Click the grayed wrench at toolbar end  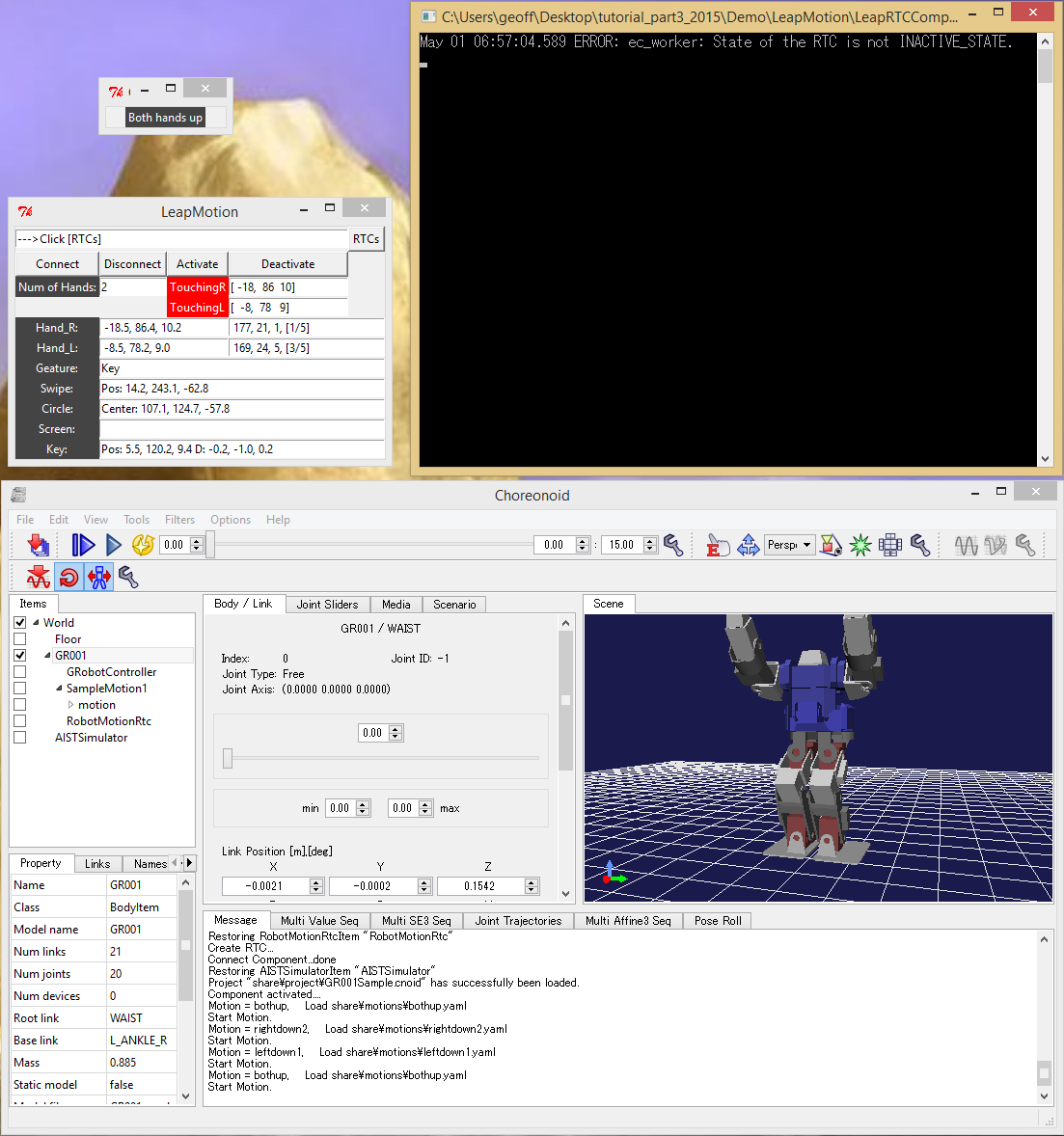pyautogui.click(x=1024, y=545)
